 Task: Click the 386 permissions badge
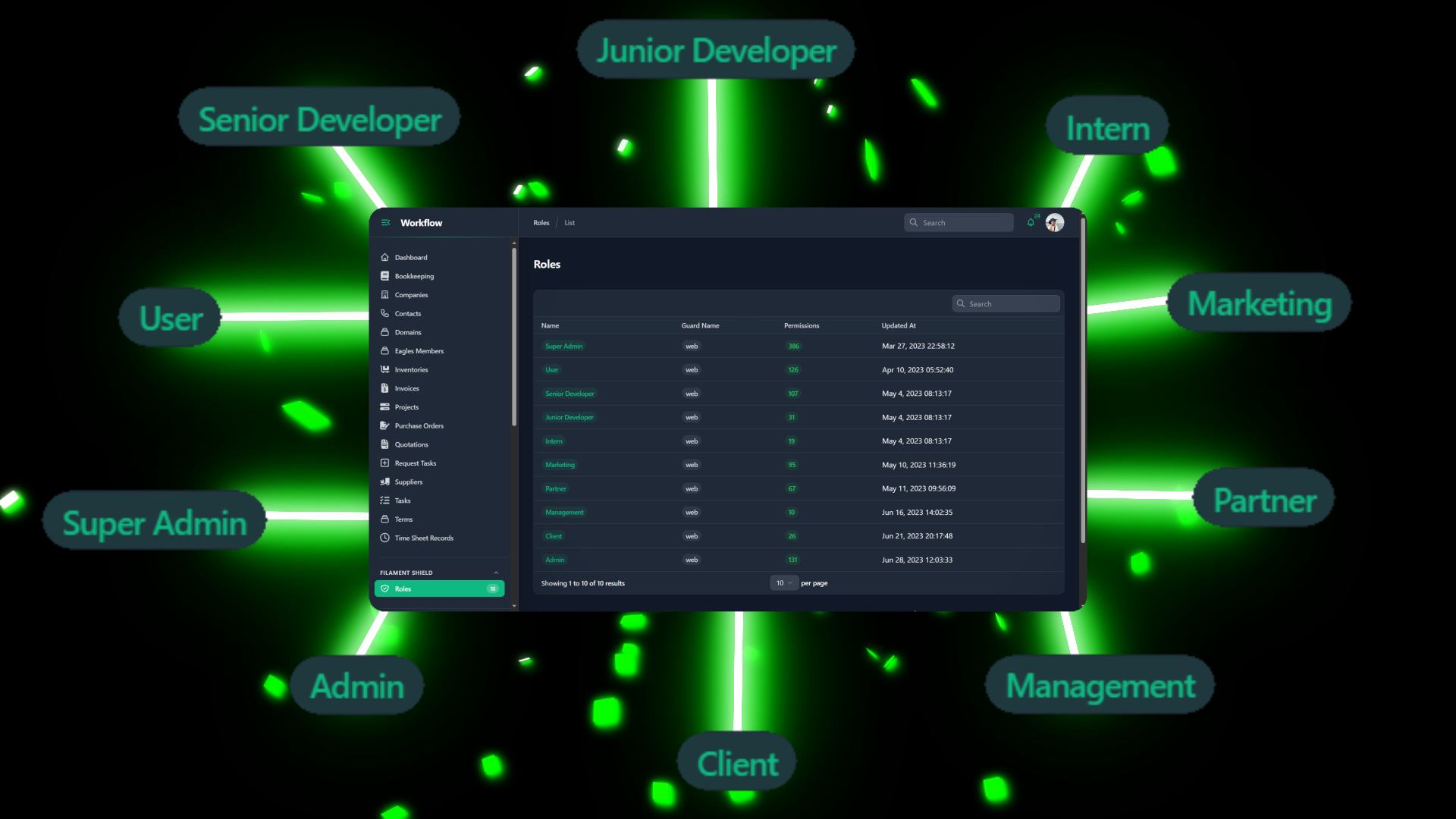(x=793, y=347)
